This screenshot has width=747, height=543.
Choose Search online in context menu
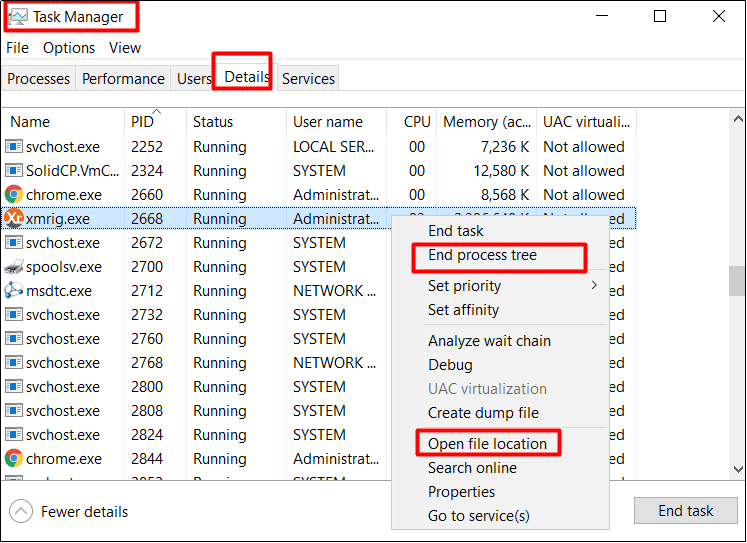[x=472, y=468]
